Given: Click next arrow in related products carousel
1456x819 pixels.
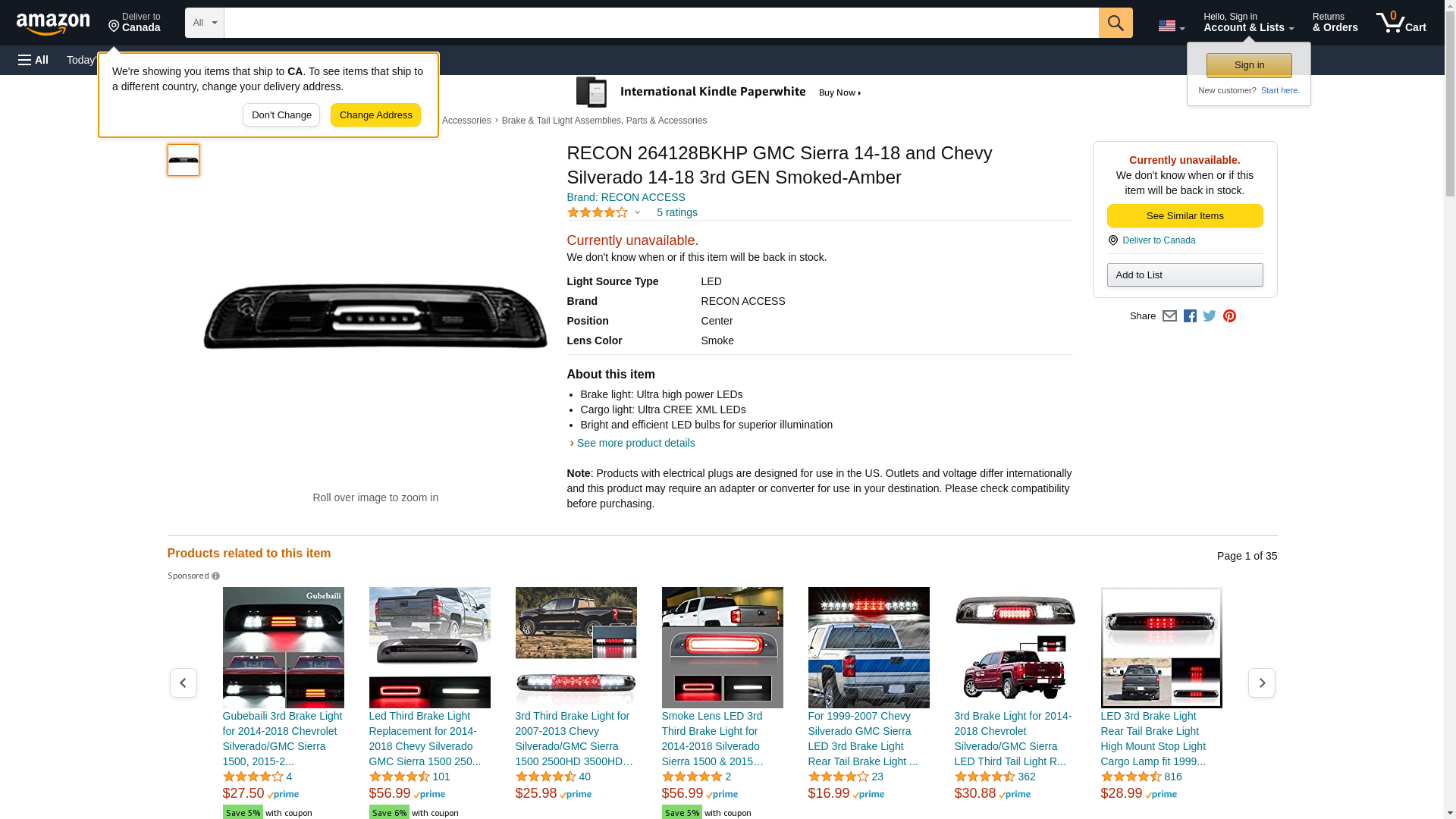Looking at the screenshot, I should (1261, 683).
